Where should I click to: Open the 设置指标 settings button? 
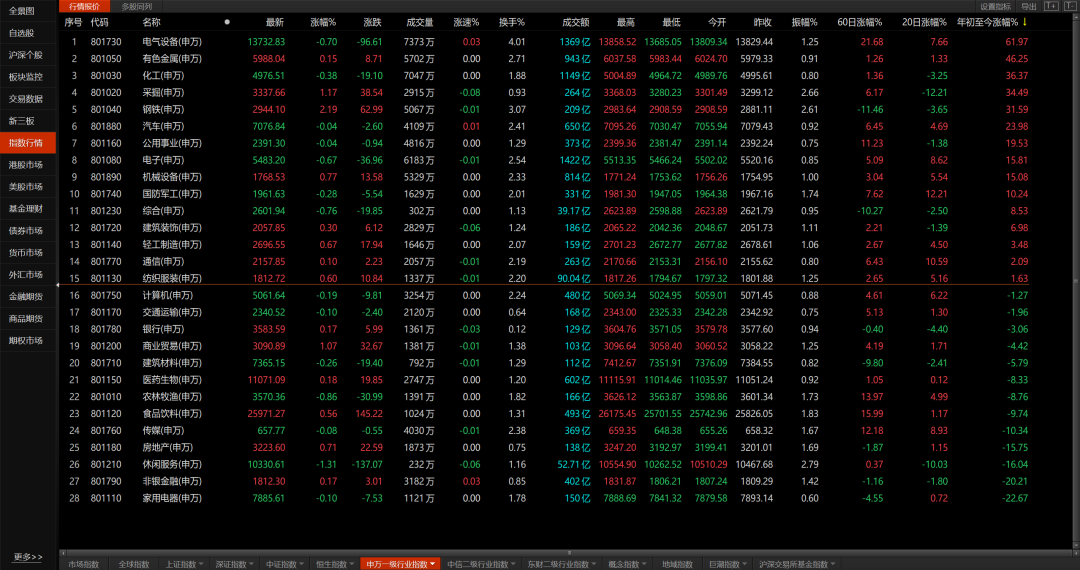click(995, 6)
